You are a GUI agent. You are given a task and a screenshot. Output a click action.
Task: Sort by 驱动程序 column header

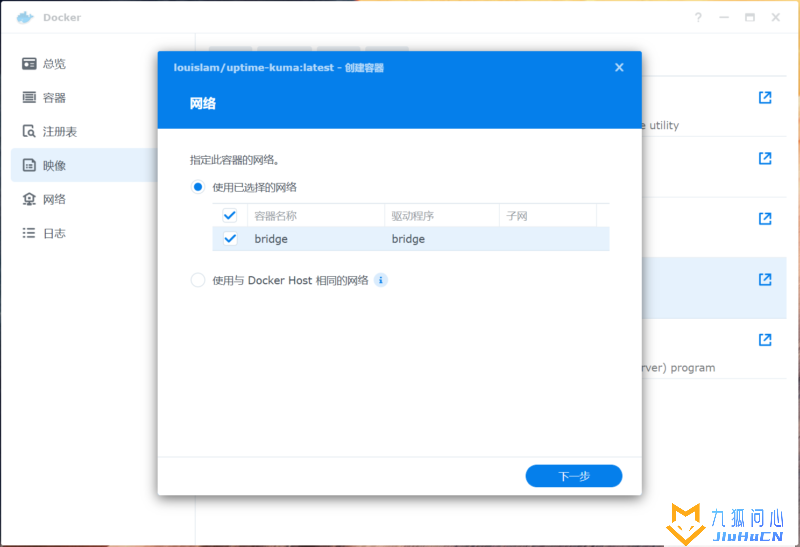coord(442,216)
